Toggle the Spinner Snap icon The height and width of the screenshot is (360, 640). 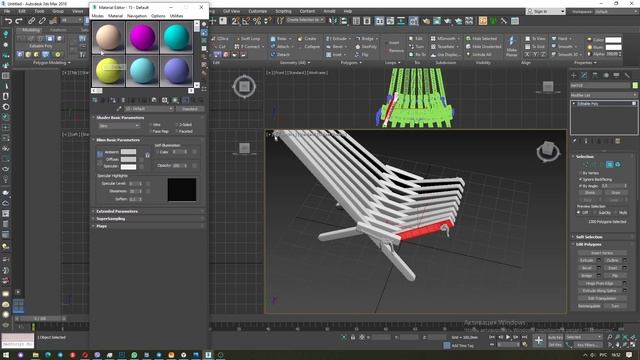click(x=268, y=20)
